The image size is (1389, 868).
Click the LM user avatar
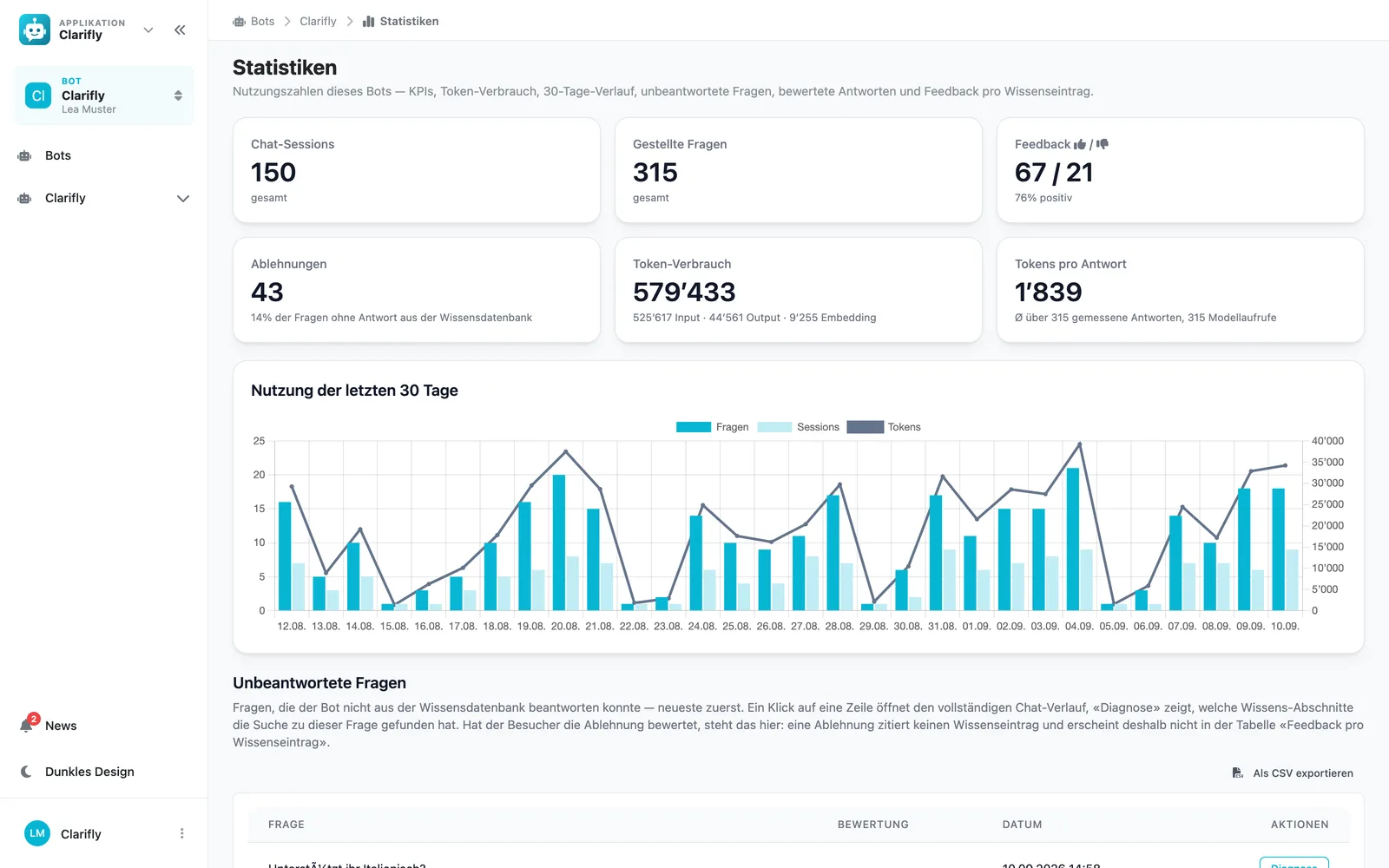(37, 833)
